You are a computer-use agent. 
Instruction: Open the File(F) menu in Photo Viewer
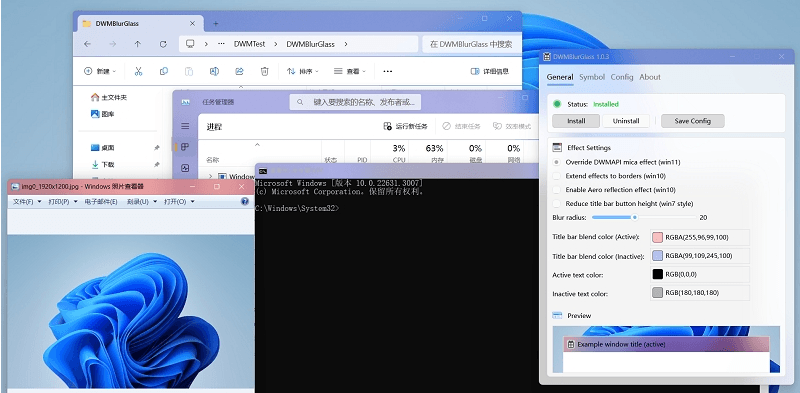coord(28,202)
